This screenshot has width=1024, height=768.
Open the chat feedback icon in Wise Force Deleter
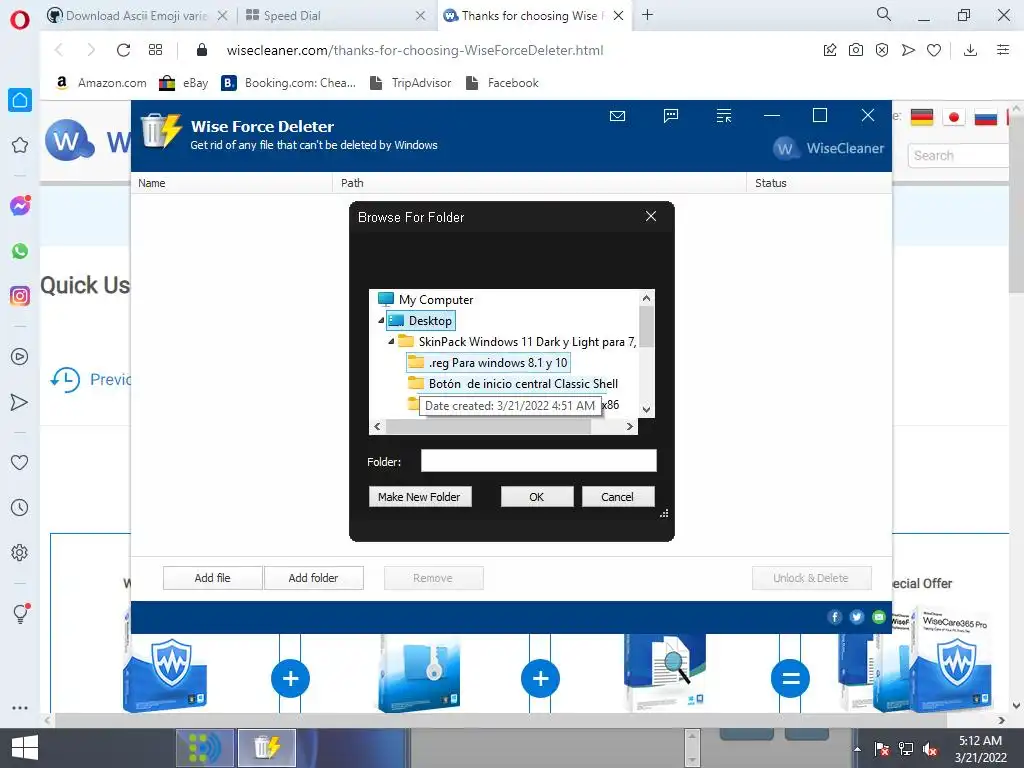point(671,116)
